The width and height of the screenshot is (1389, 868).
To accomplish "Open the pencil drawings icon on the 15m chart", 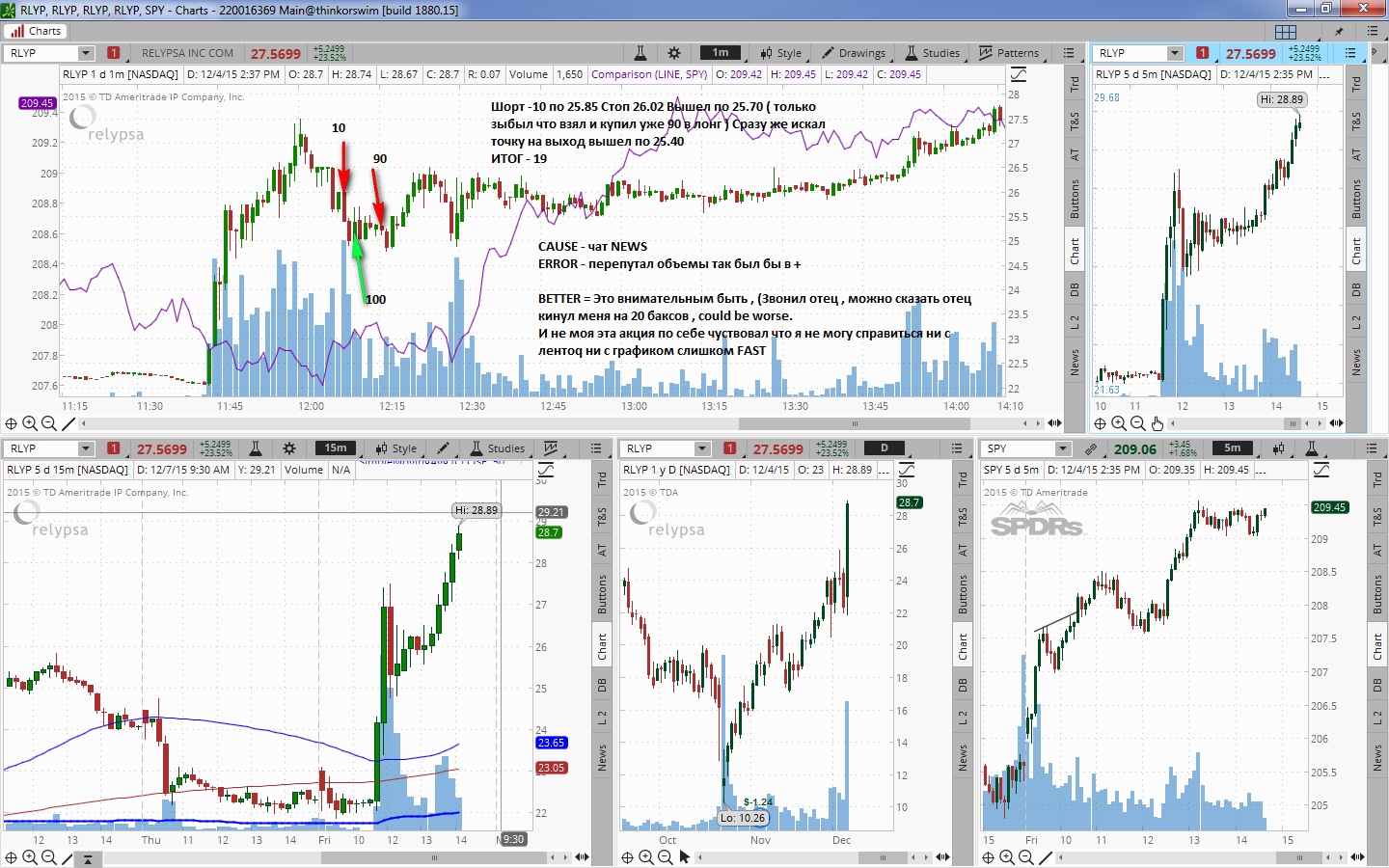I will [x=444, y=448].
